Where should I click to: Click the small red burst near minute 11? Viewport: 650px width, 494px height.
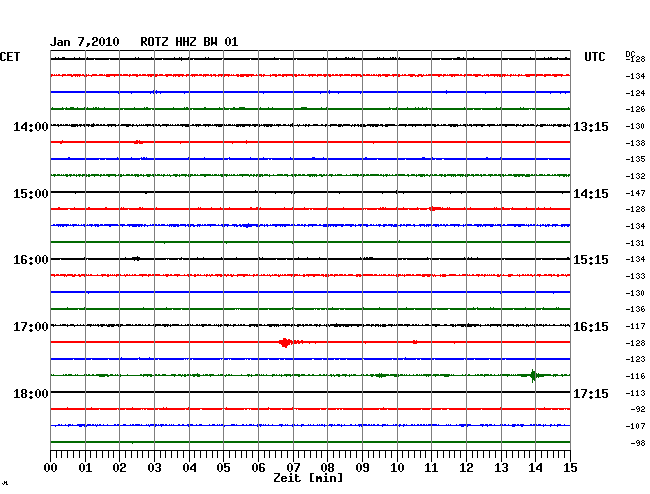(433, 208)
